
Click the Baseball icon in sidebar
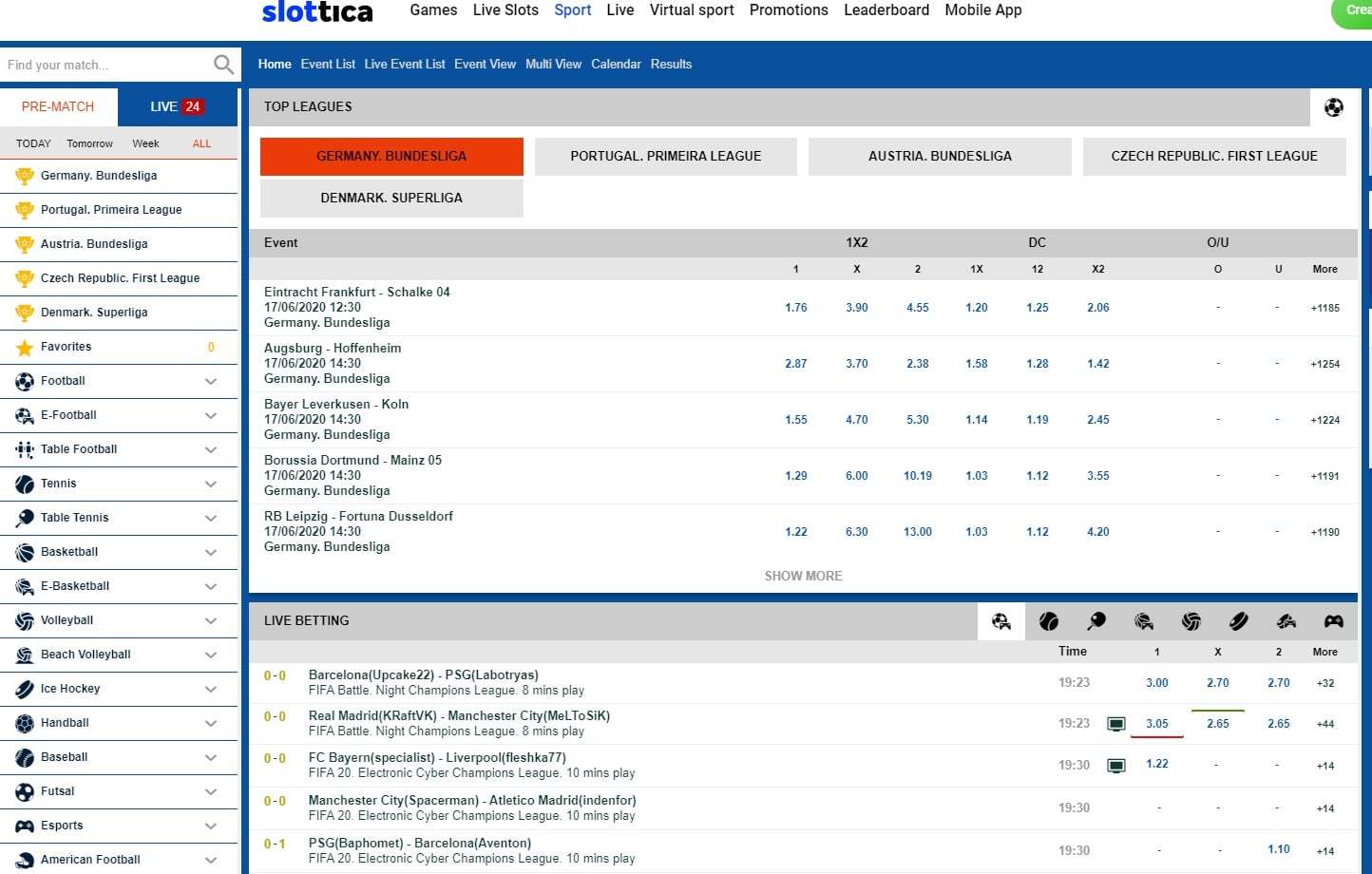(25, 758)
